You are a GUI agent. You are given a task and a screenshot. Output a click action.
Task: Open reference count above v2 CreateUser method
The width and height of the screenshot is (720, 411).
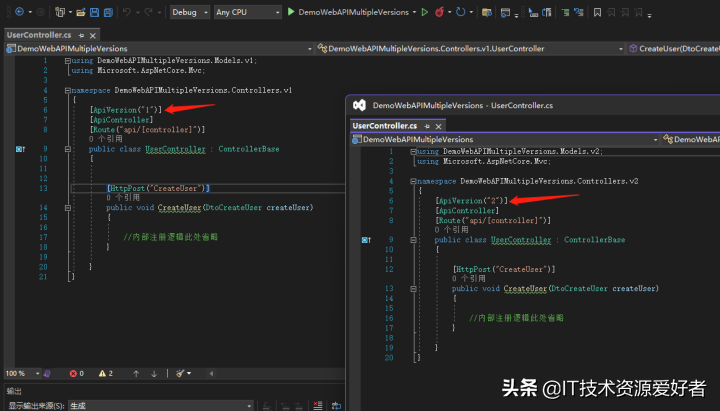(x=468, y=278)
